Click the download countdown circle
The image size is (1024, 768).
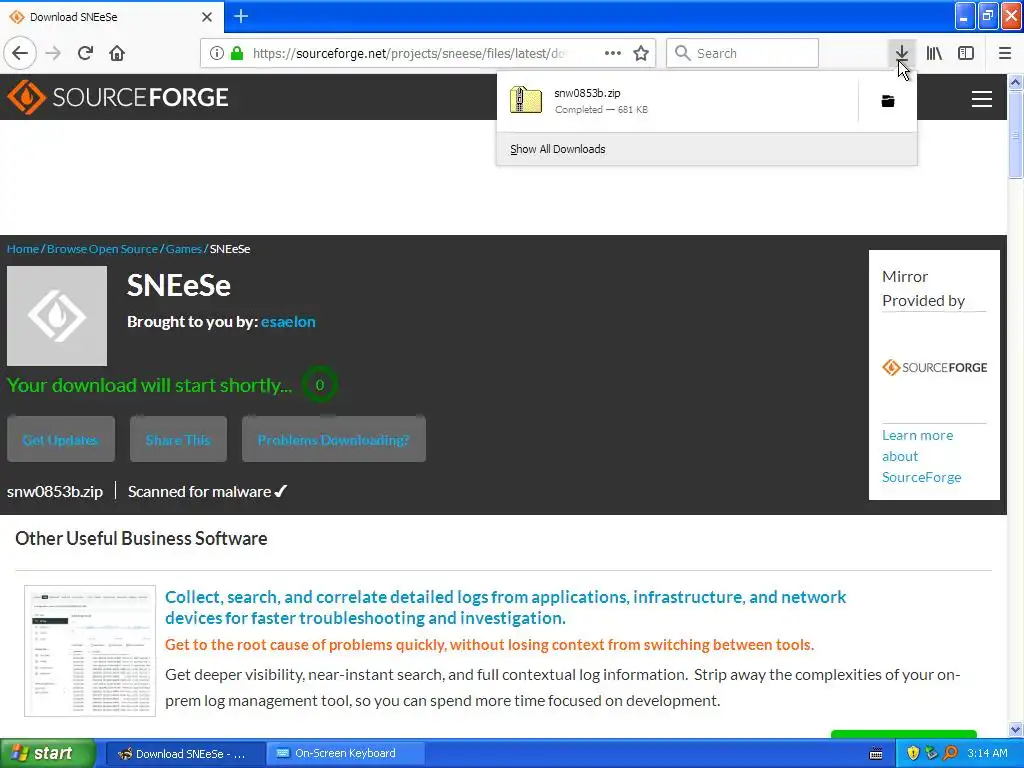pos(319,385)
